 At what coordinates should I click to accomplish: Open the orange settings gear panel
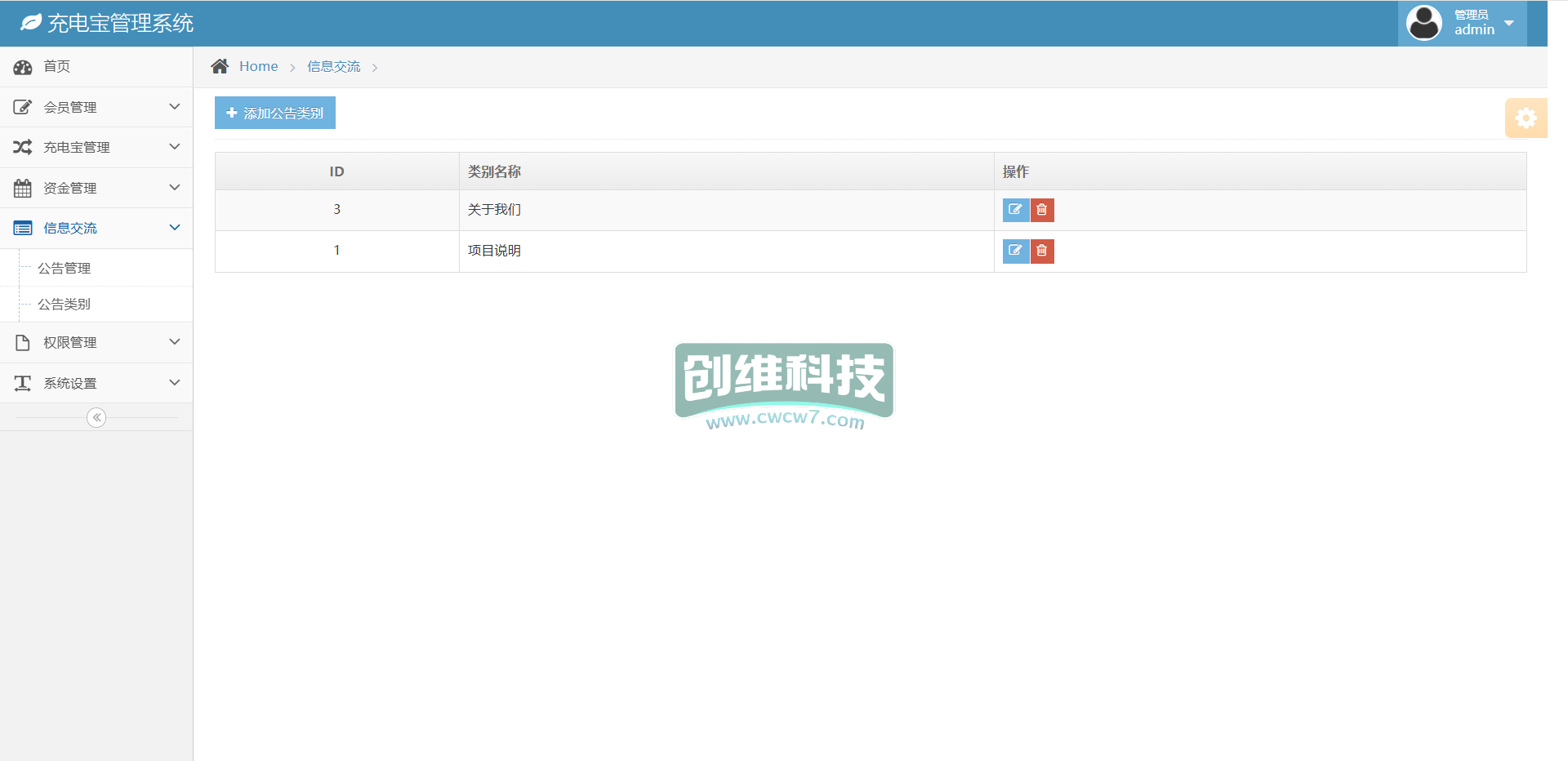click(x=1525, y=118)
